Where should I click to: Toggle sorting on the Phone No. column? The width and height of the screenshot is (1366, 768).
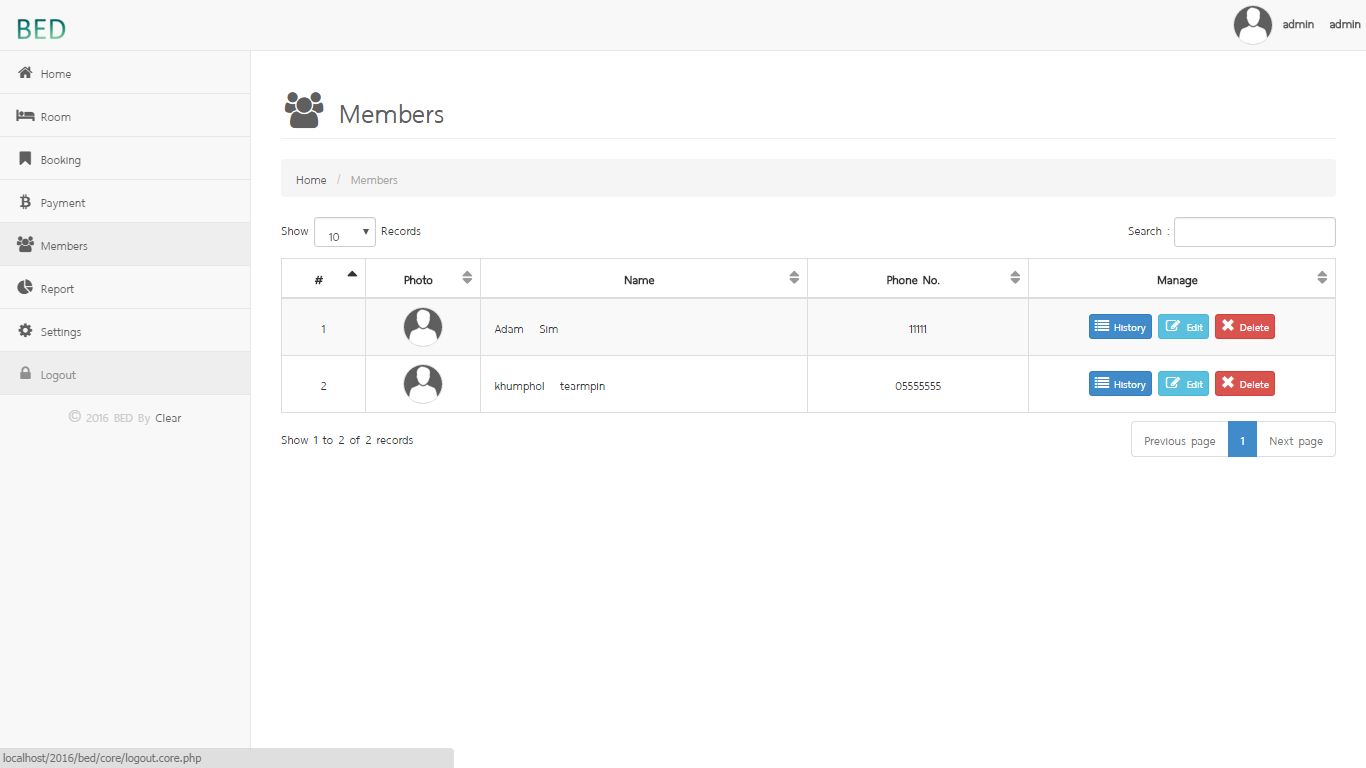pos(1015,279)
